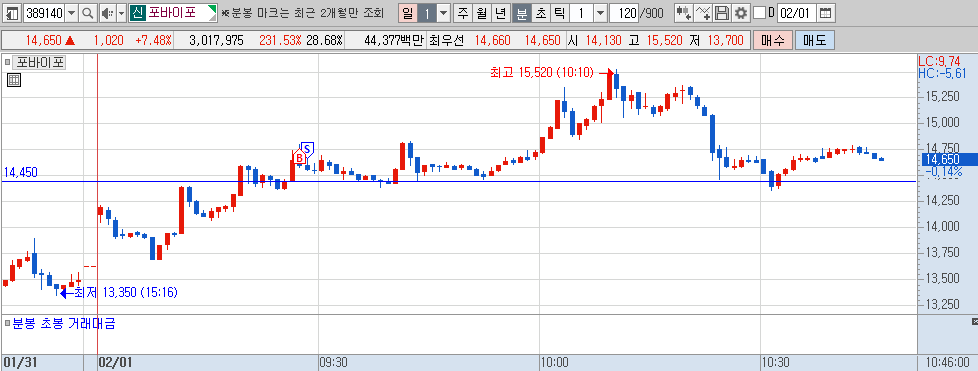The height and width of the screenshot is (371, 978).
Task: Open the add candlestick chart icon
Action: (684, 12)
